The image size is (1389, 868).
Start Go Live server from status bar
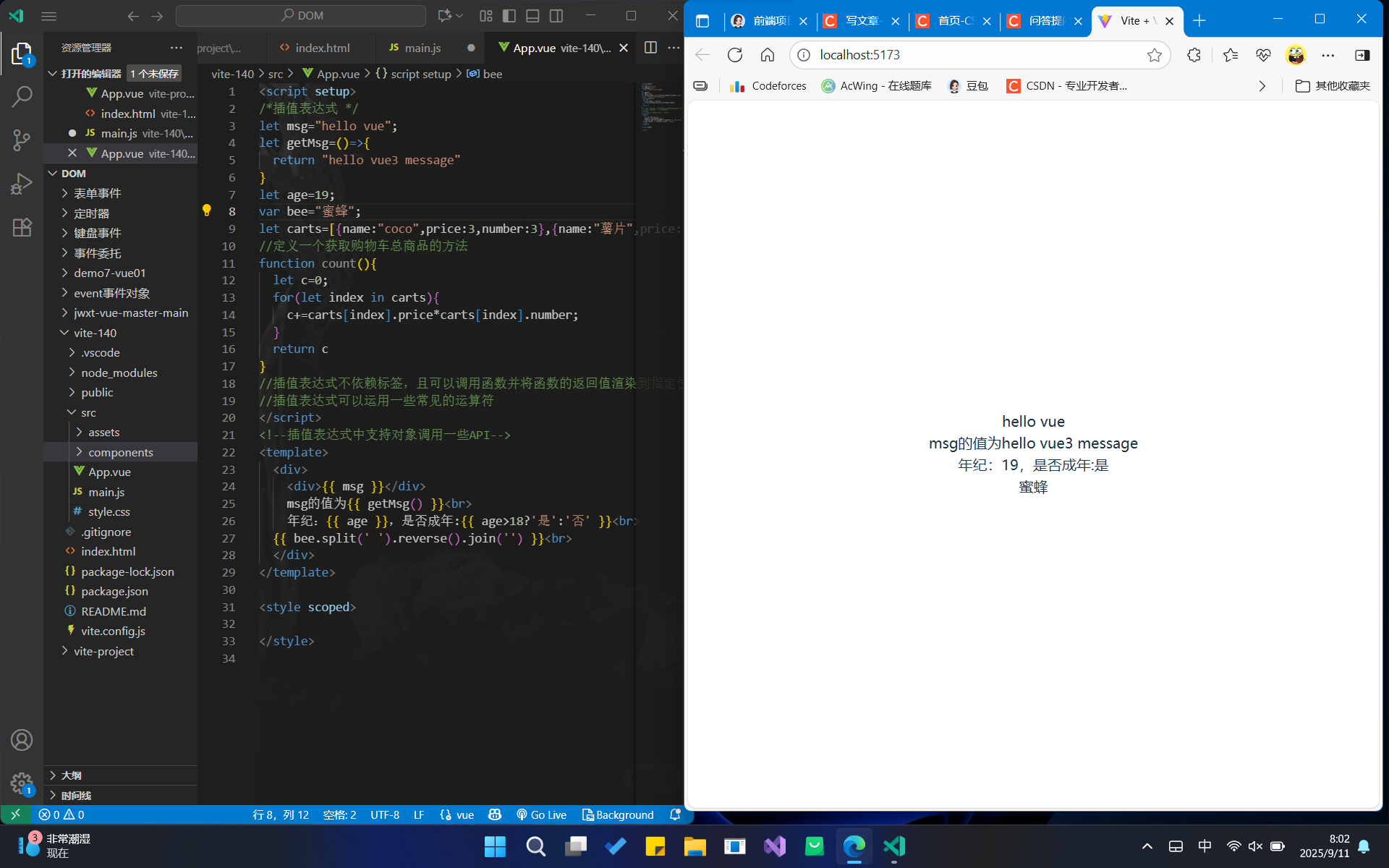coord(541,814)
